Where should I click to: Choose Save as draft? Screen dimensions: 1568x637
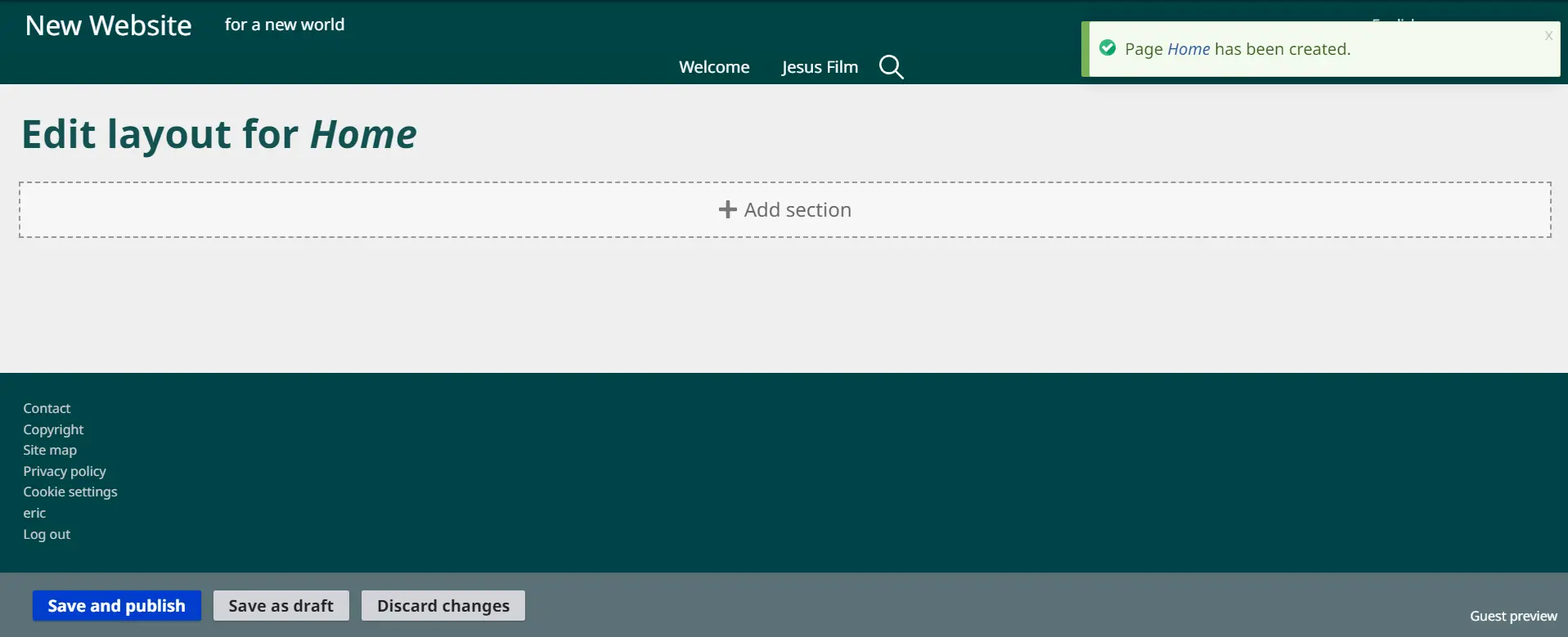[281, 606]
